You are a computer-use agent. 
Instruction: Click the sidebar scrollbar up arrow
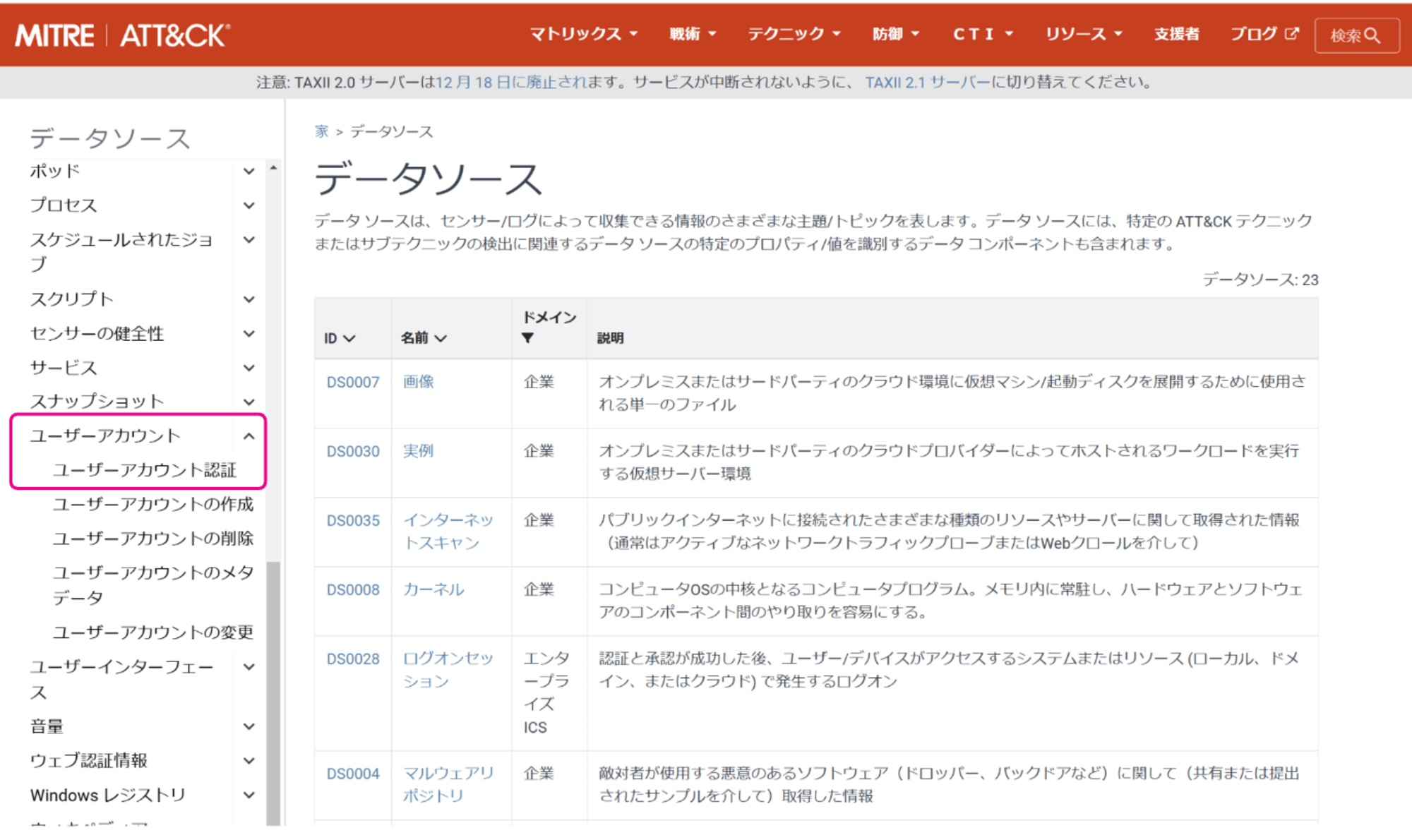click(273, 168)
